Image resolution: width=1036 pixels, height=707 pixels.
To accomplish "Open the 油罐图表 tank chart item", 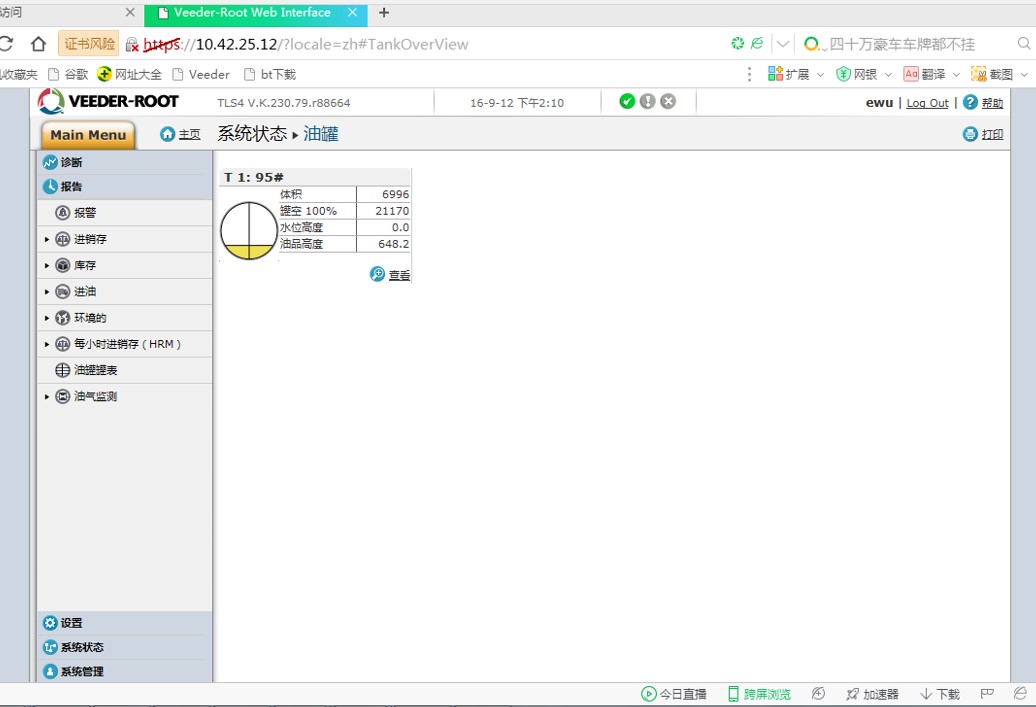I will coord(95,370).
